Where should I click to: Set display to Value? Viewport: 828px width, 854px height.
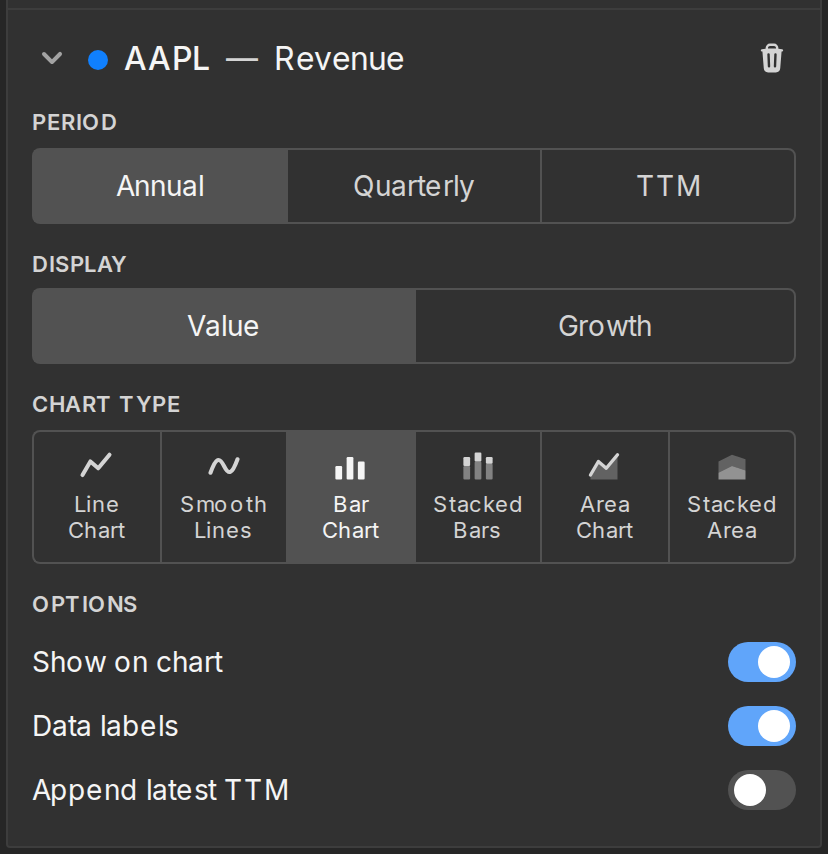[224, 326]
